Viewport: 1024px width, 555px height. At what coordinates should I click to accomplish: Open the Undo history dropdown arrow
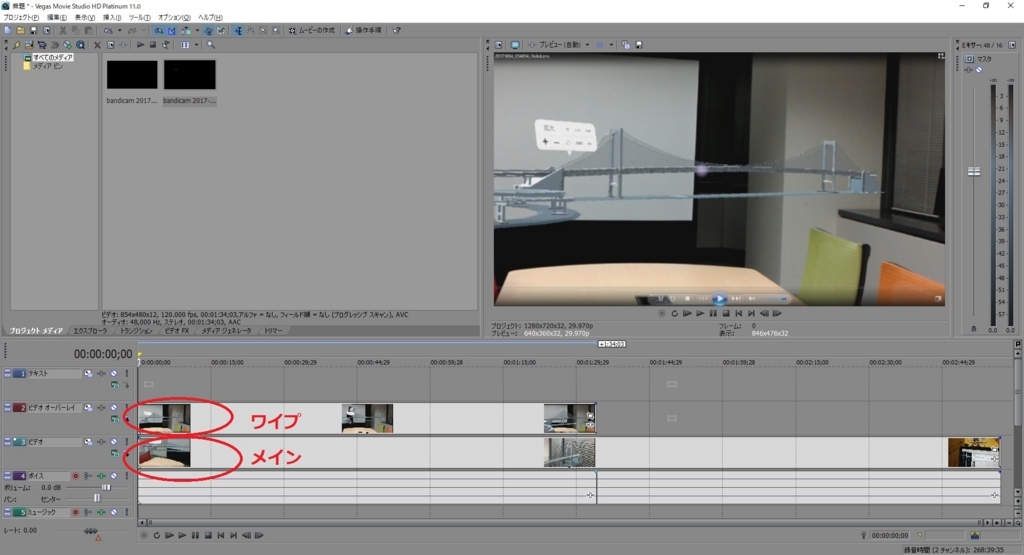(x=120, y=31)
